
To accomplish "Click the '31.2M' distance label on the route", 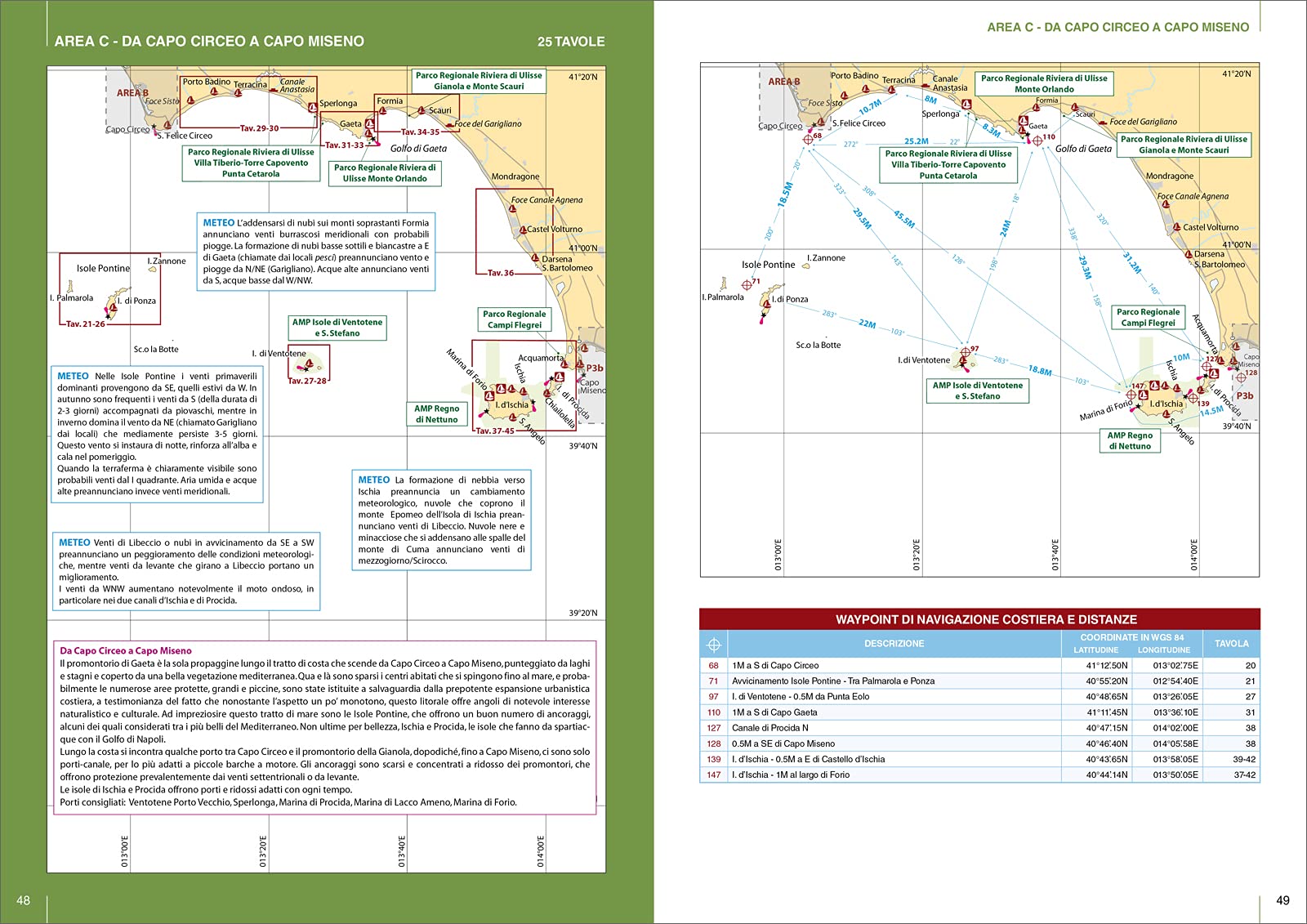I will 1132,262.
